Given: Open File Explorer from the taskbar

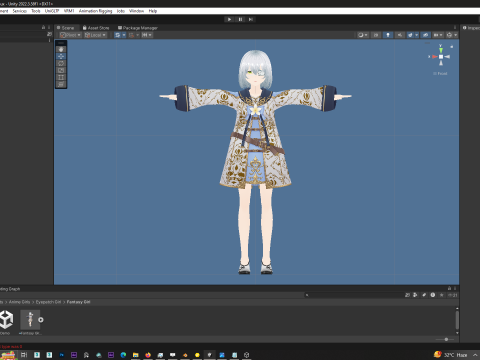Looking at the screenshot, I should [x=135, y=355].
